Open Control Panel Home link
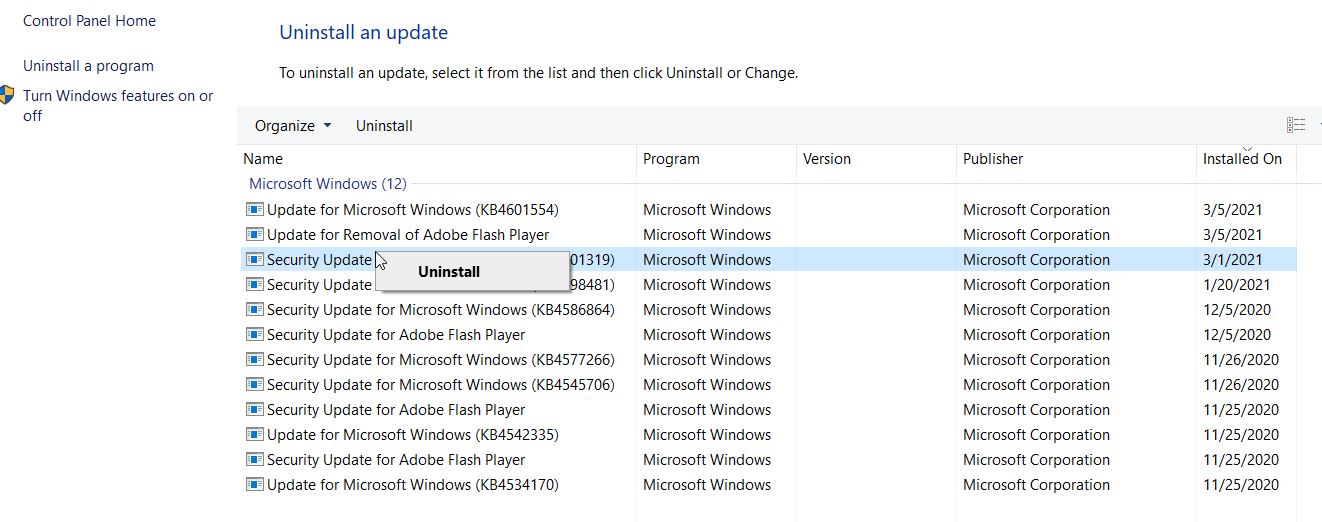The width and height of the screenshot is (1322, 522). coord(89,21)
